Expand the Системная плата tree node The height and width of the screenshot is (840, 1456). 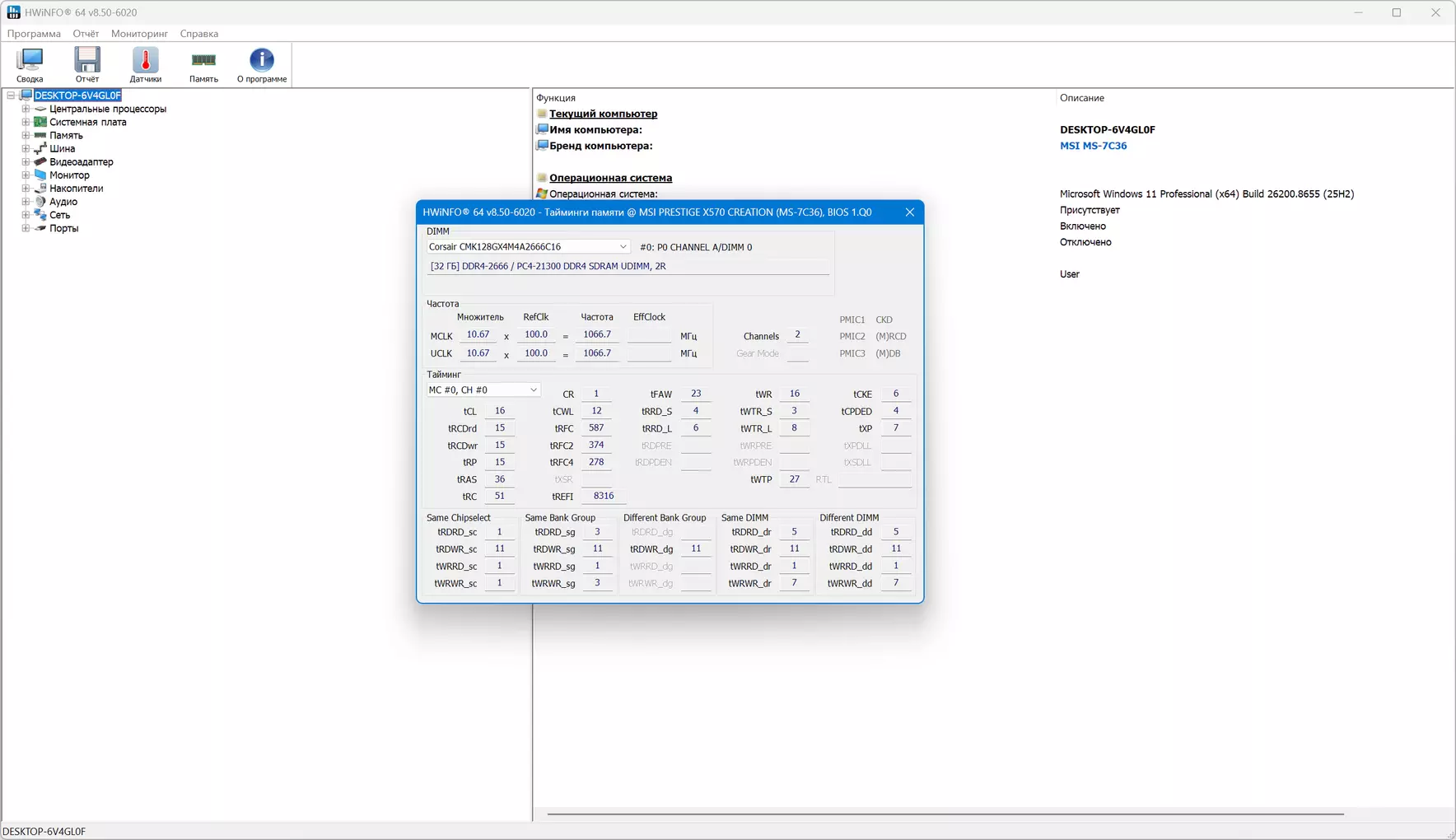(x=26, y=122)
